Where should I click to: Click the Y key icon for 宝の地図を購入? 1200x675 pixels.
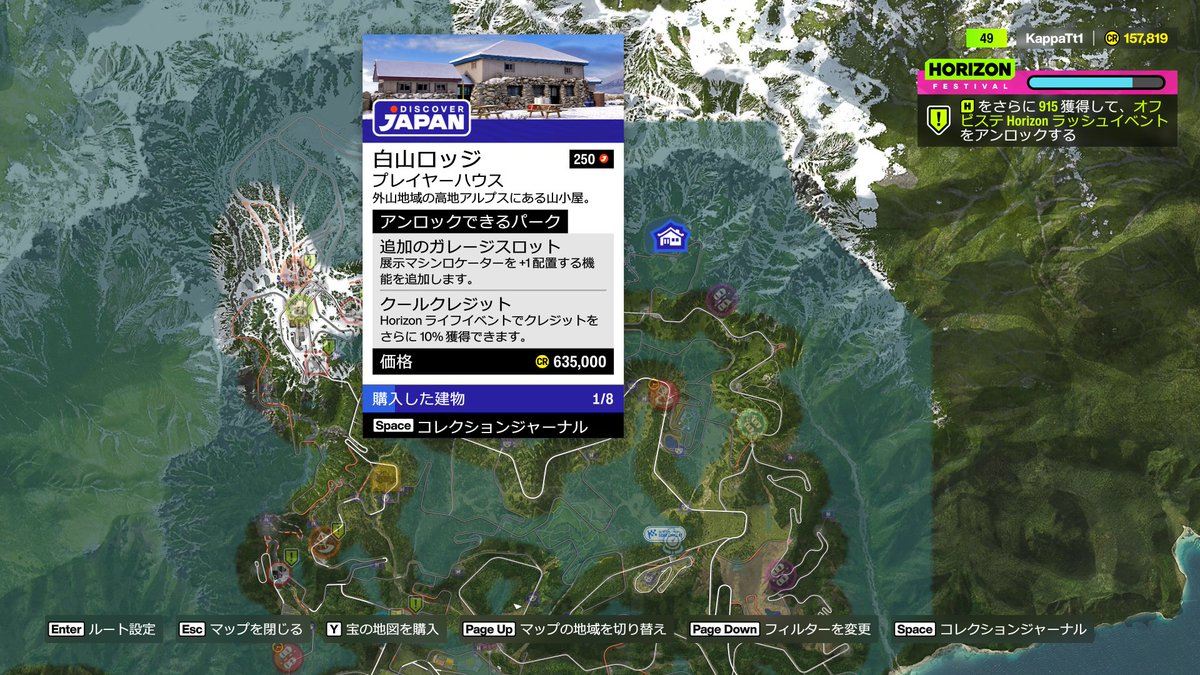(334, 630)
